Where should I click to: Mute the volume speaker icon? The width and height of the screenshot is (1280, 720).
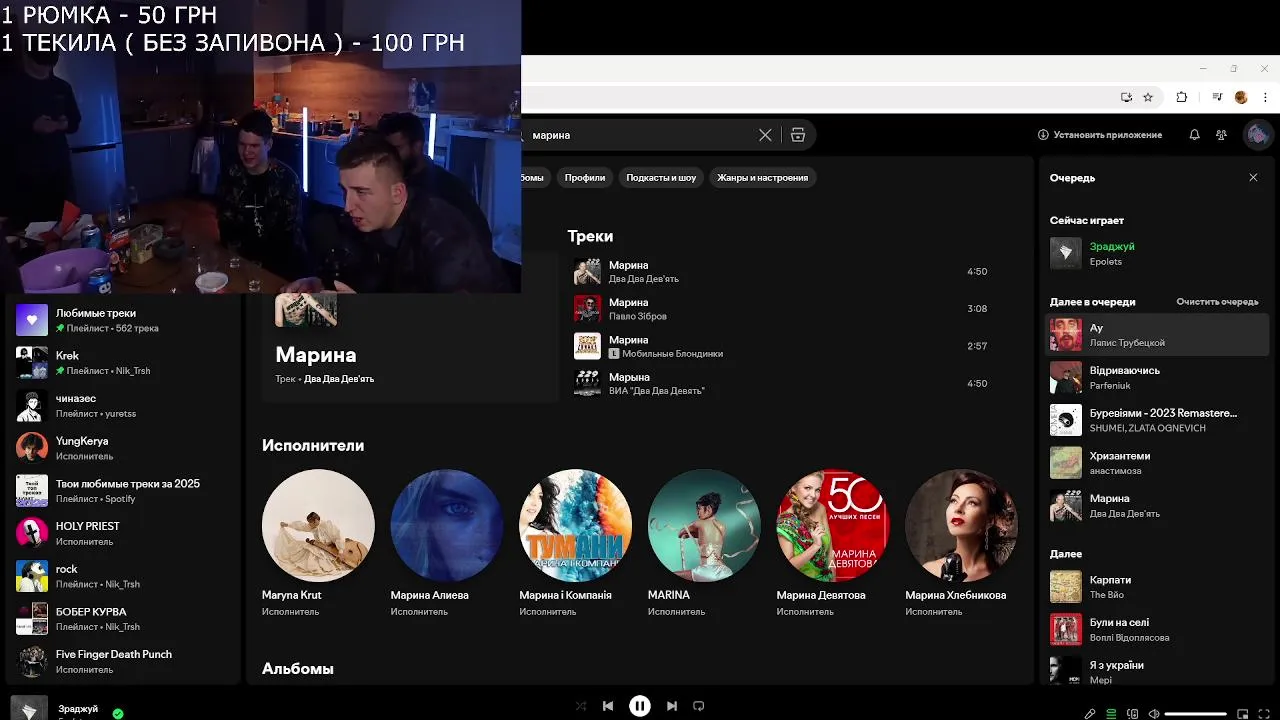point(1154,714)
